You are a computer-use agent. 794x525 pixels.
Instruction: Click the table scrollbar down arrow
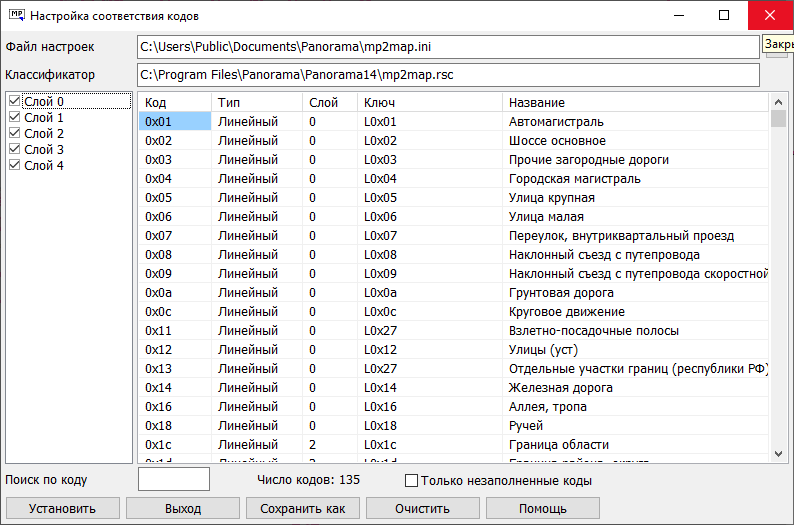(779, 455)
